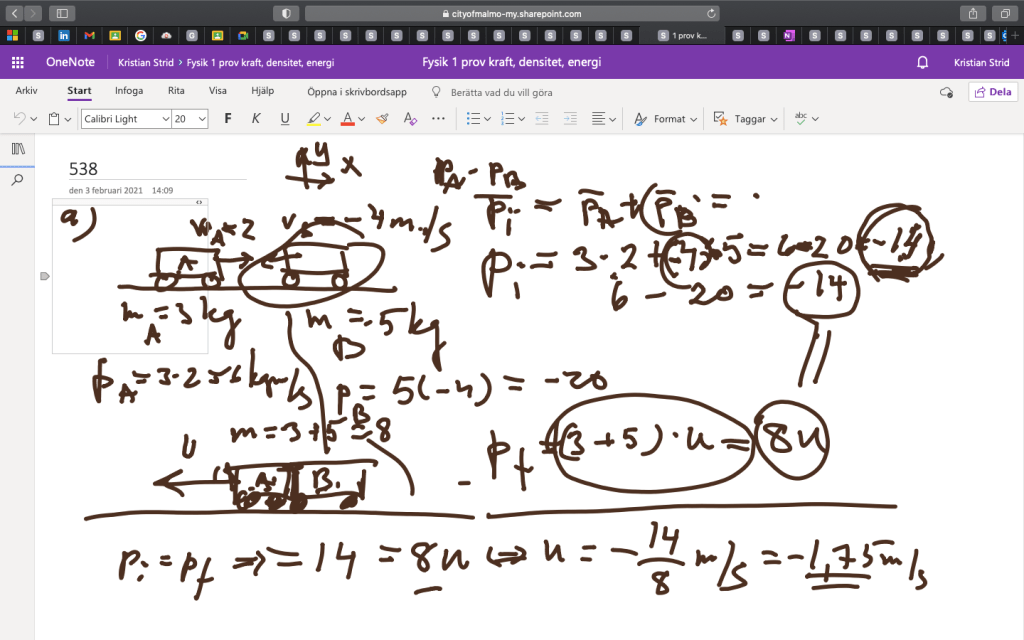Open the font color picker arrow
Viewport: 1024px width, 640px height.
(362, 119)
